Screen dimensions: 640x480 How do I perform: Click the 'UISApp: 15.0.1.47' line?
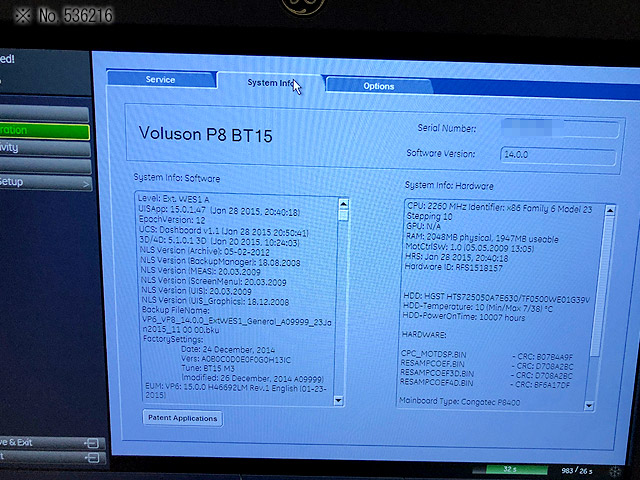pos(220,211)
